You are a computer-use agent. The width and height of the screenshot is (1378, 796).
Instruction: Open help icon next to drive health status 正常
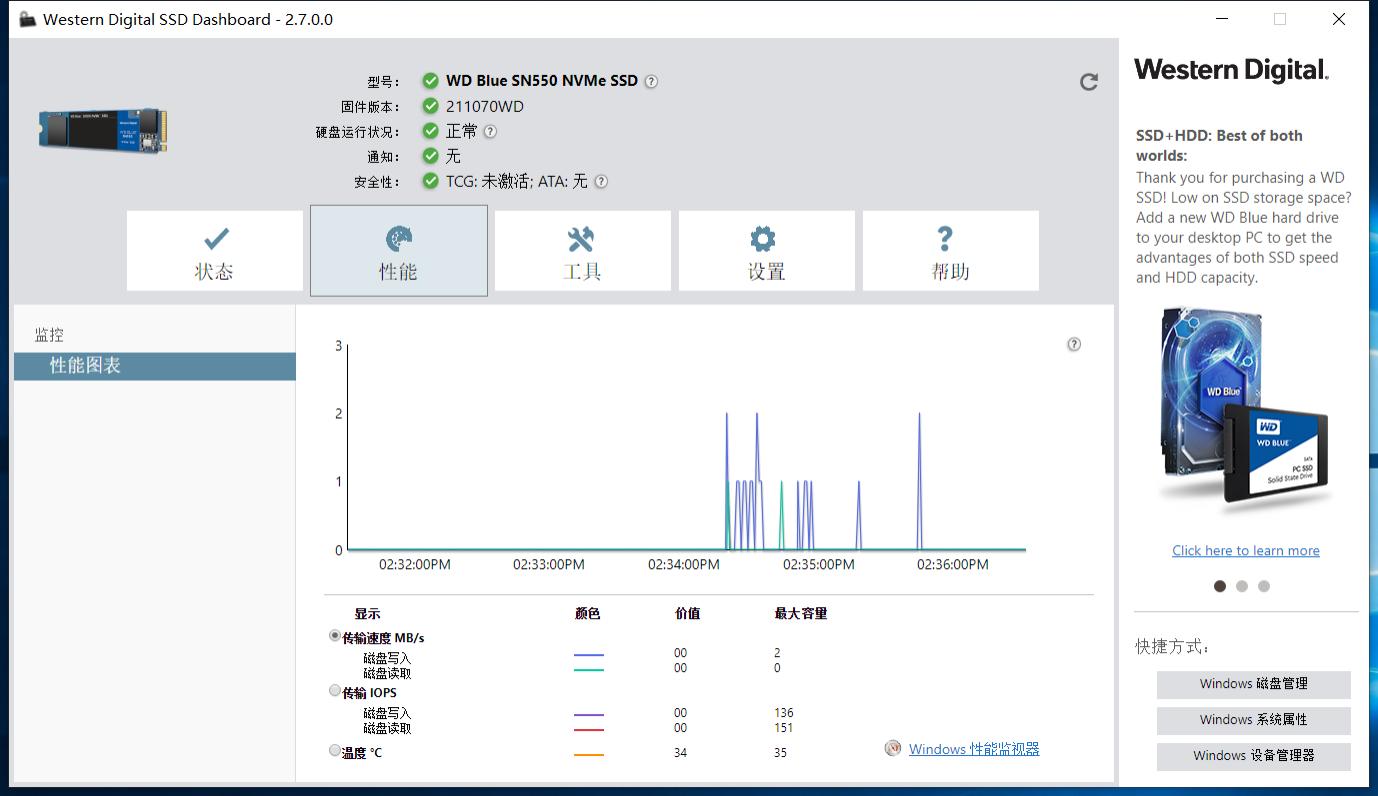[490, 131]
